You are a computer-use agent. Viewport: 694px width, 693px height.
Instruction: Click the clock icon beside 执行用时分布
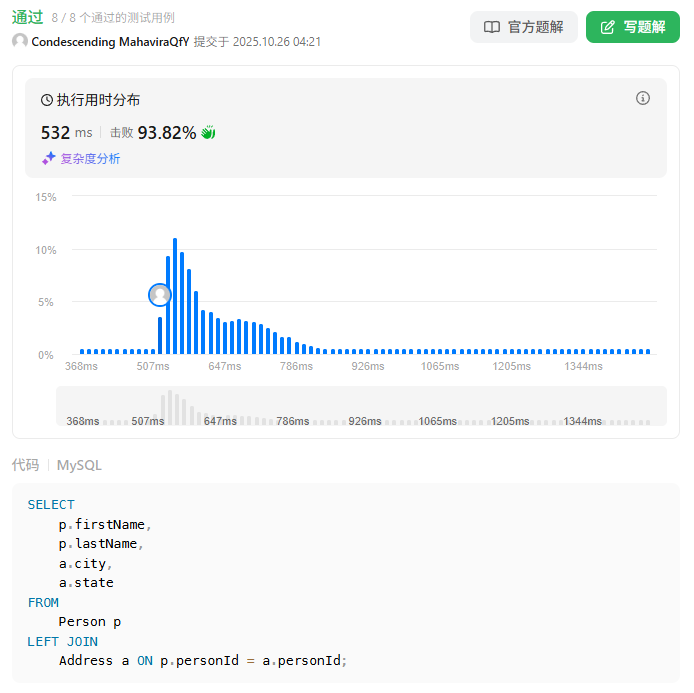click(47, 100)
